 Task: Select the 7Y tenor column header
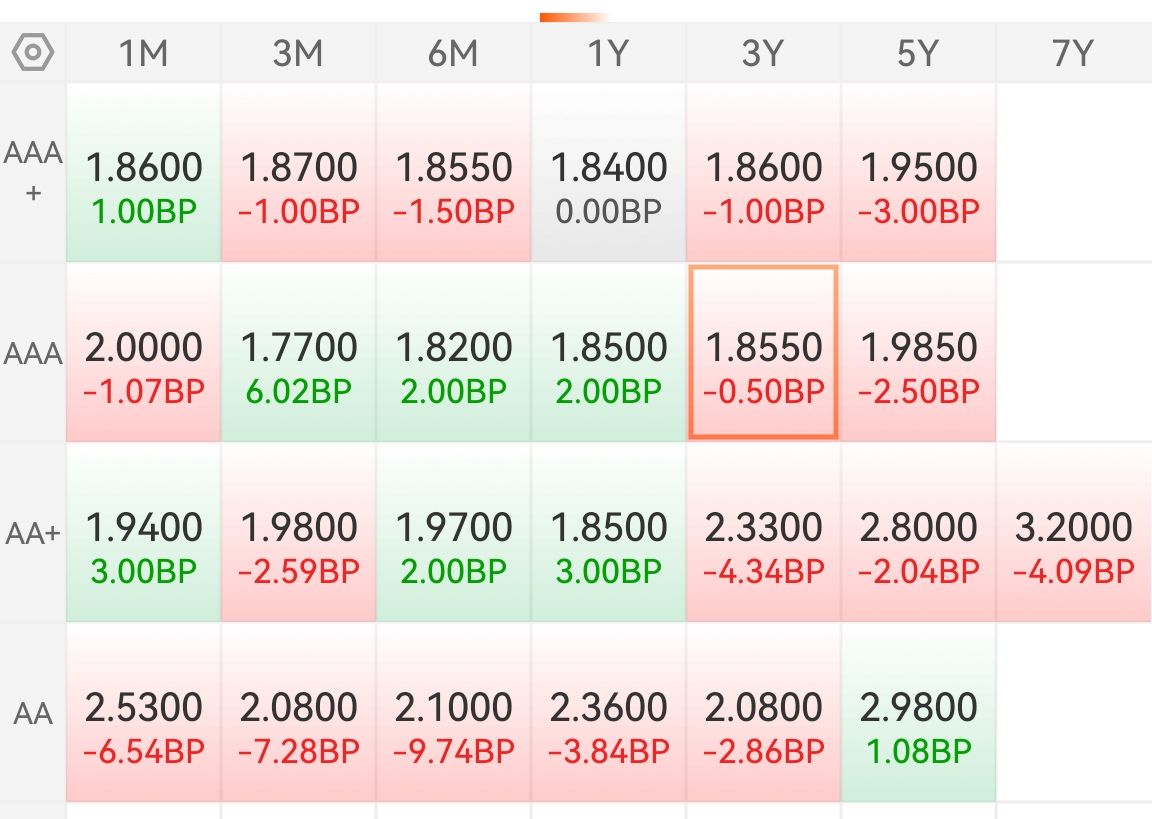(x=1073, y=53)
